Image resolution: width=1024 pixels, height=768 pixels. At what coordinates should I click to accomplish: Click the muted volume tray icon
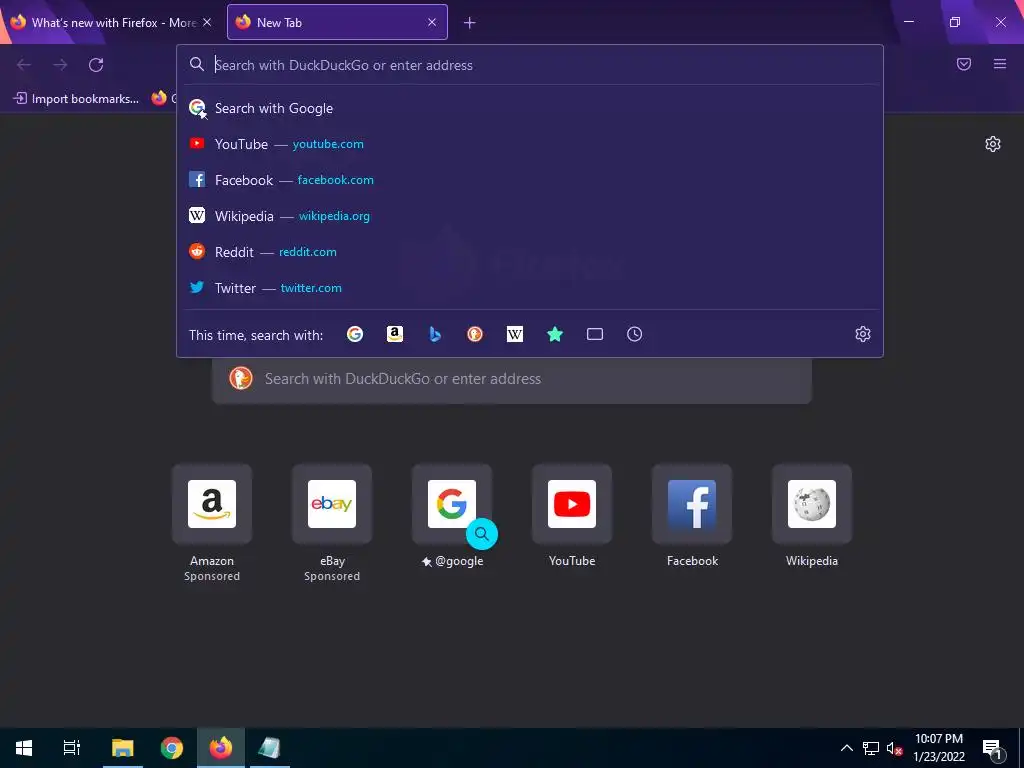point(894,748)
